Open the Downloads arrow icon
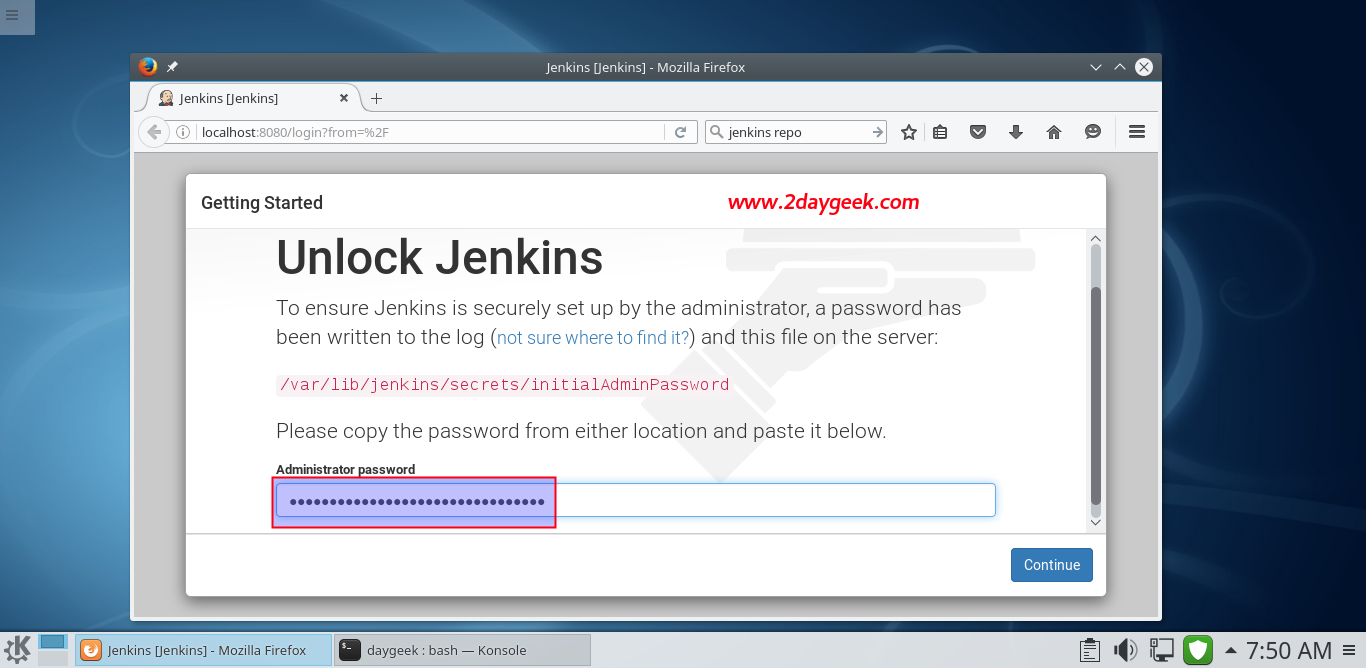This screenshot has height=668, width=1366. tap(1016, 132)
